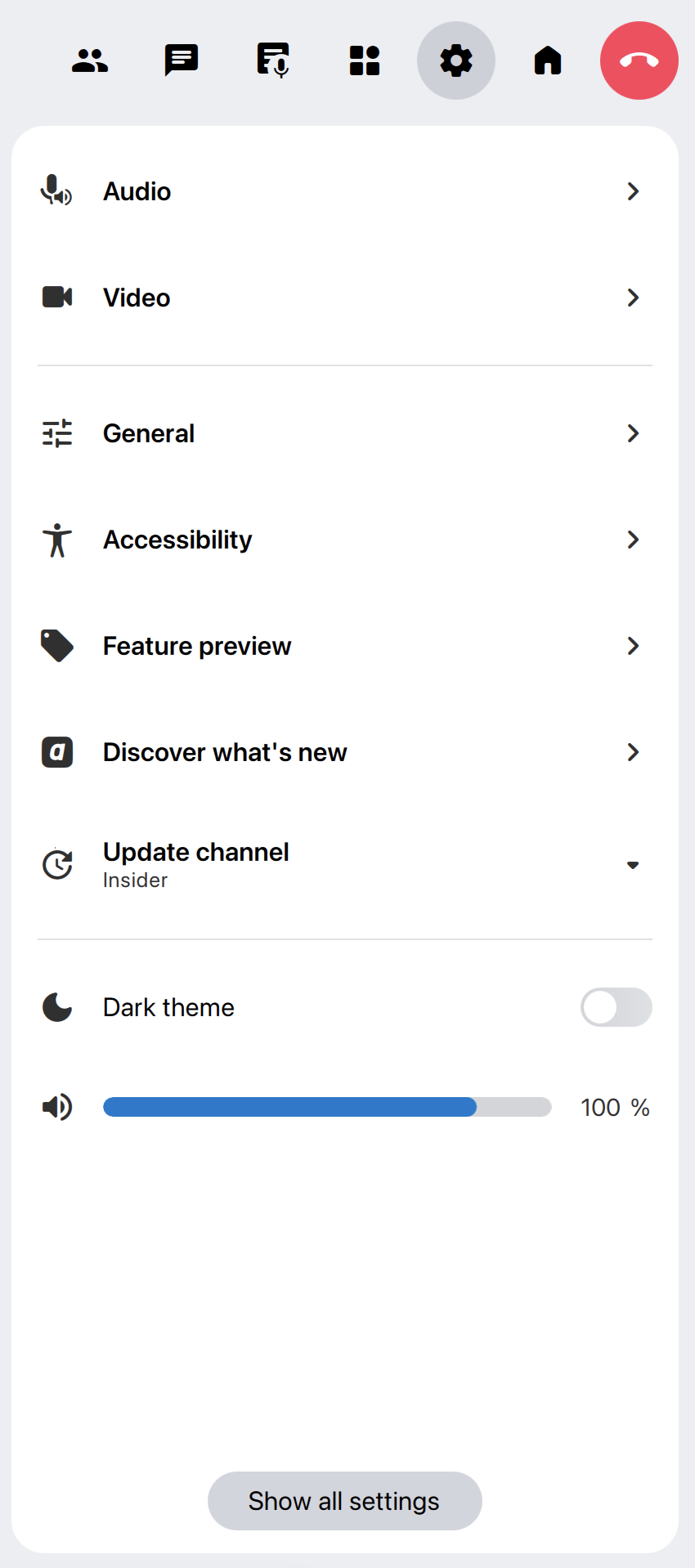This screenshot has width=695, height=1568.
Task: Open the chat messages icon
Action: 182,60
